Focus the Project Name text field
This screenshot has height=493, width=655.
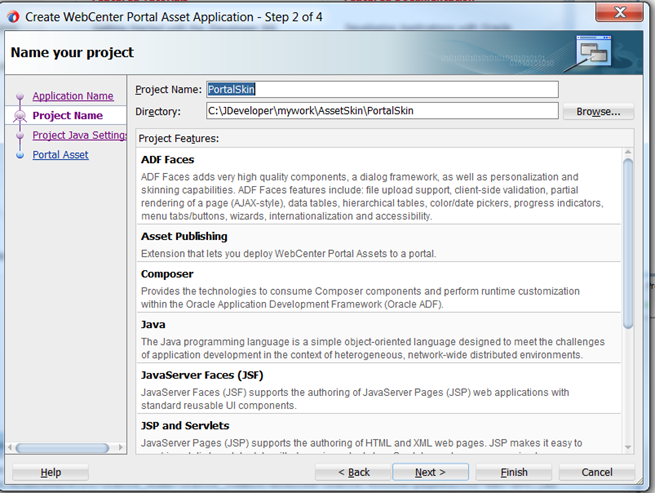tap(381, 89)
